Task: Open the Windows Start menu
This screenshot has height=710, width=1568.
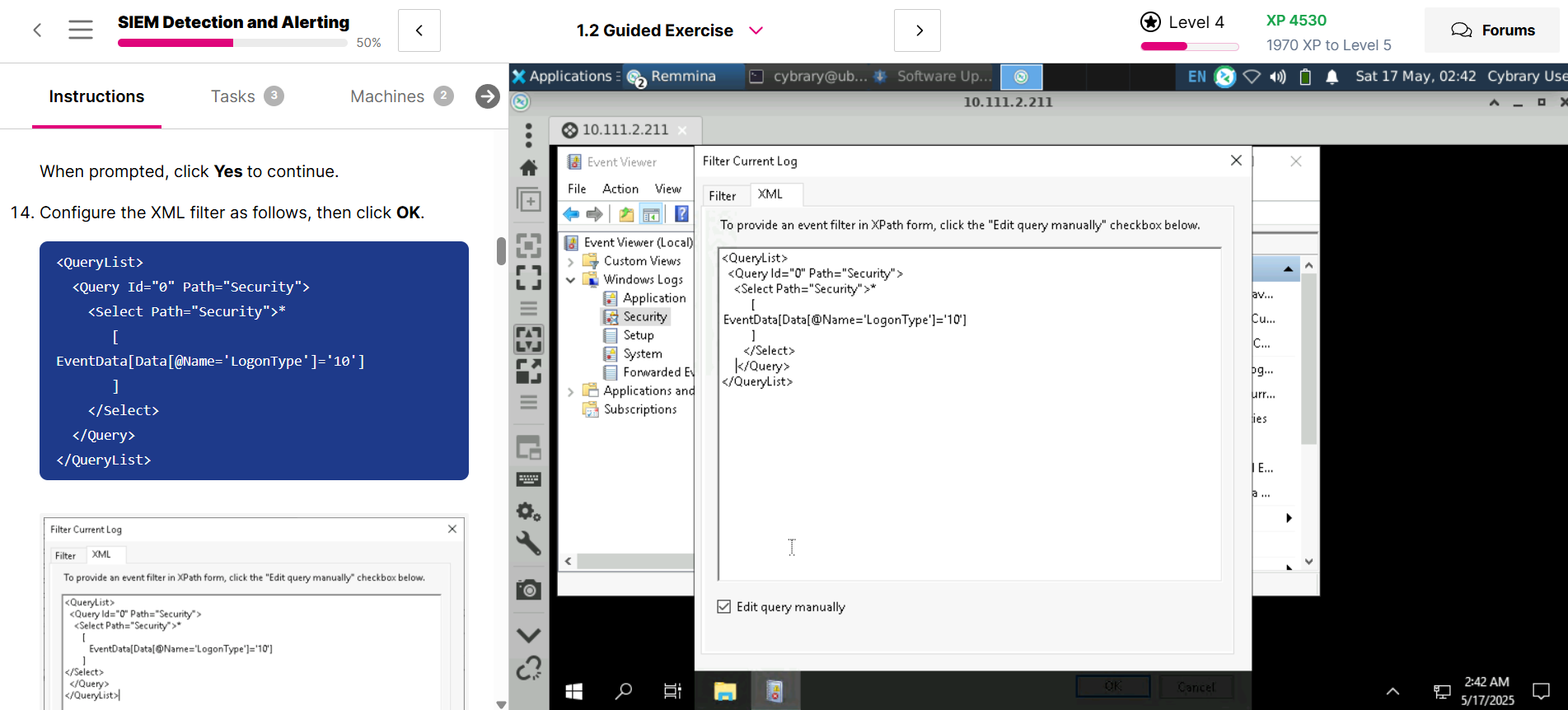Action: click(574, 691)
